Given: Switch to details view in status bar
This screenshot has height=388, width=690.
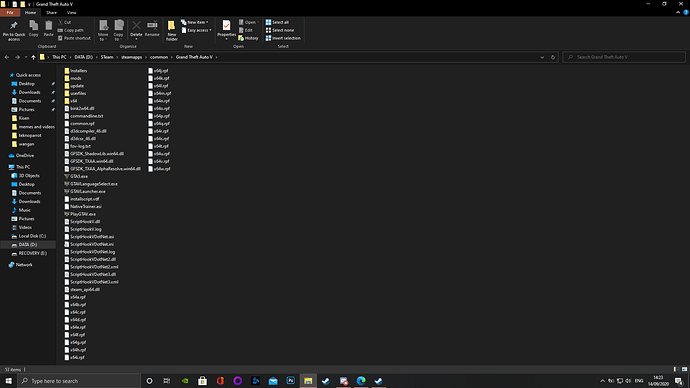Looking at the screenshot, I should pos(675,370).
